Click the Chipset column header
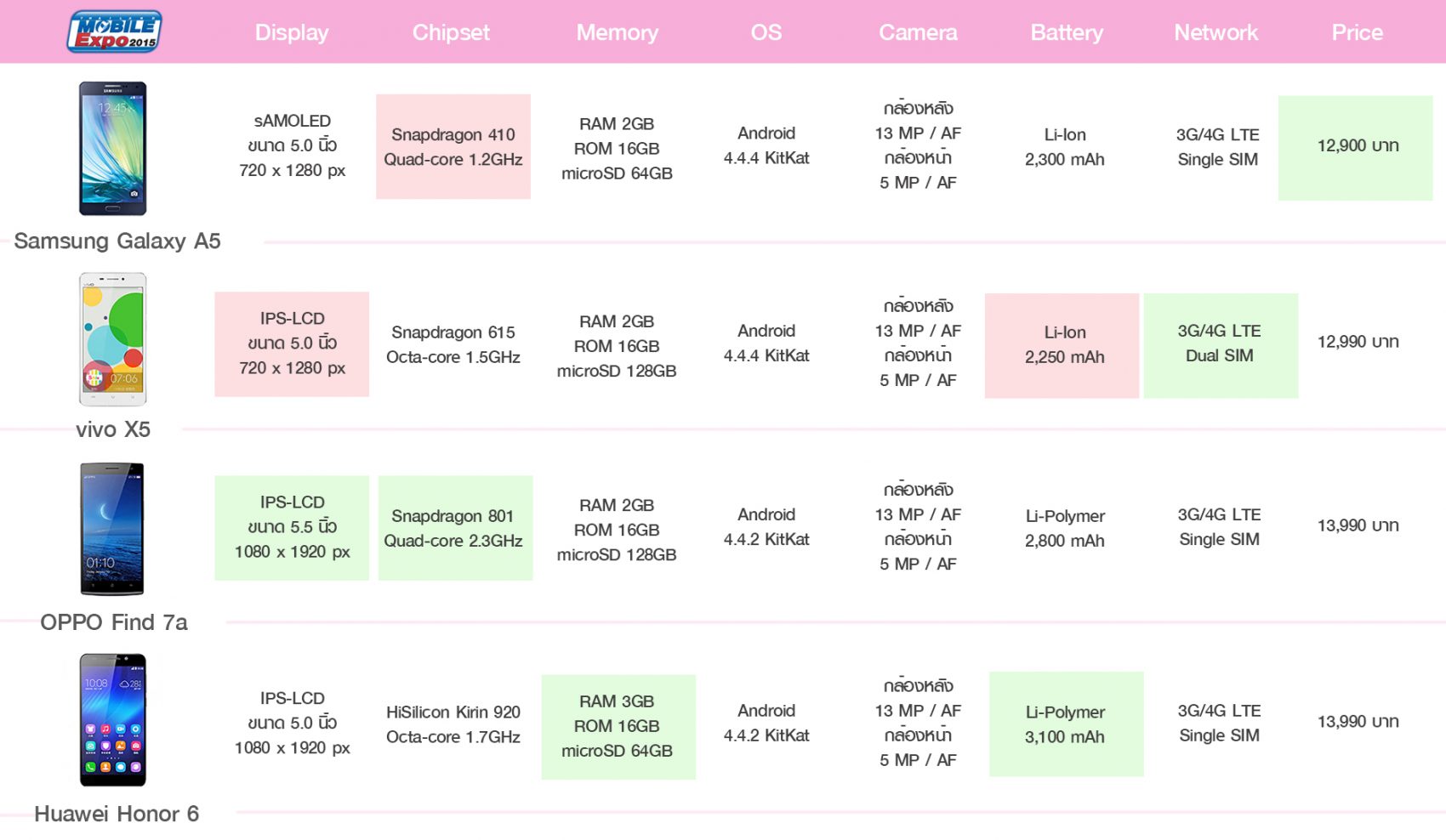 coord(452,32)
